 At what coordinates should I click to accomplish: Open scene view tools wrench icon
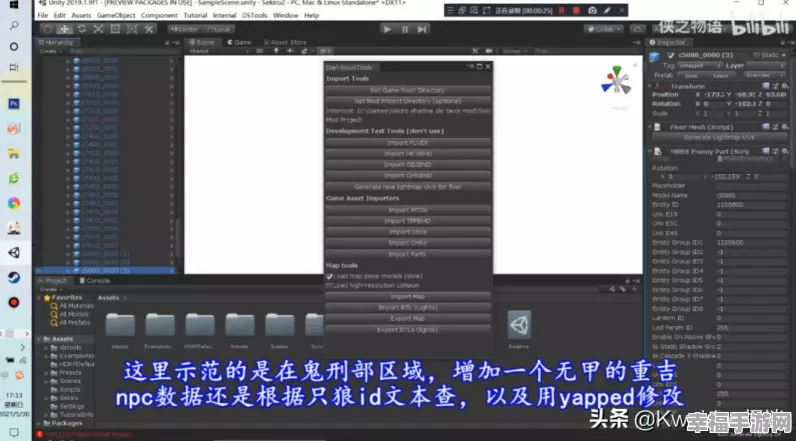pos(475,51)
